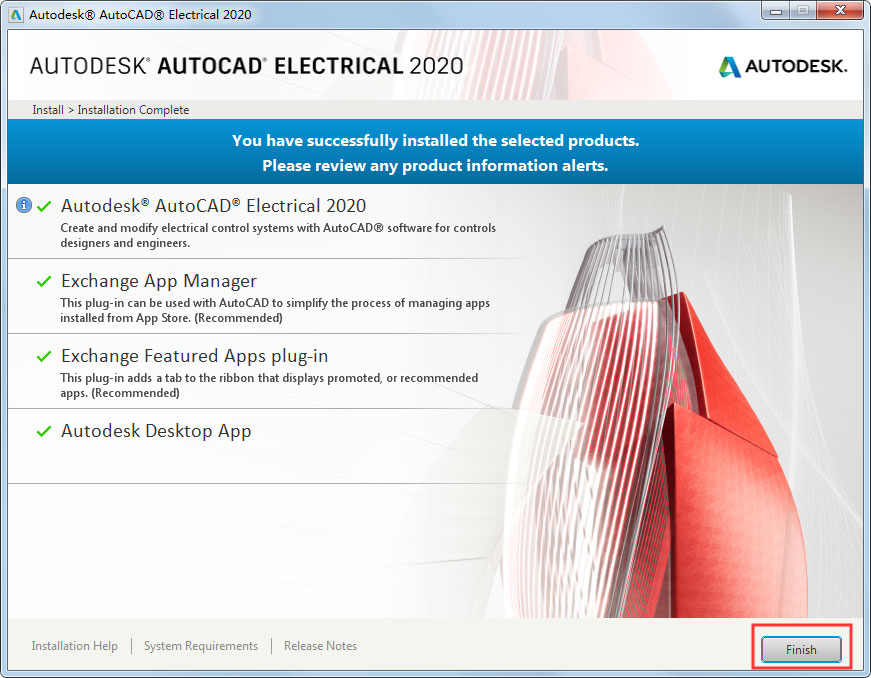Click the checkmark beside AutoCAD Electrical 2020
The width and height of the screenshot is (871, 678).
[x=42, y=205]
